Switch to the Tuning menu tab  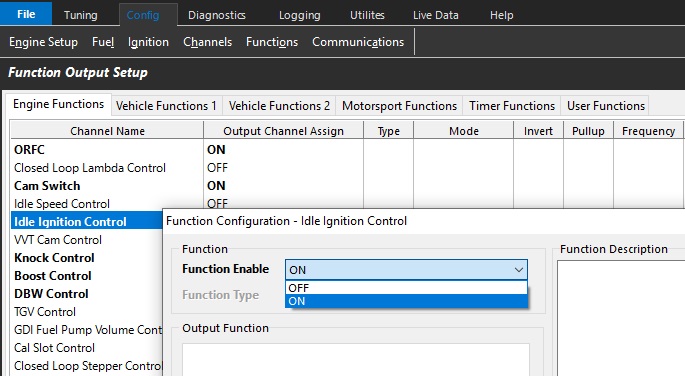point(81,15)
